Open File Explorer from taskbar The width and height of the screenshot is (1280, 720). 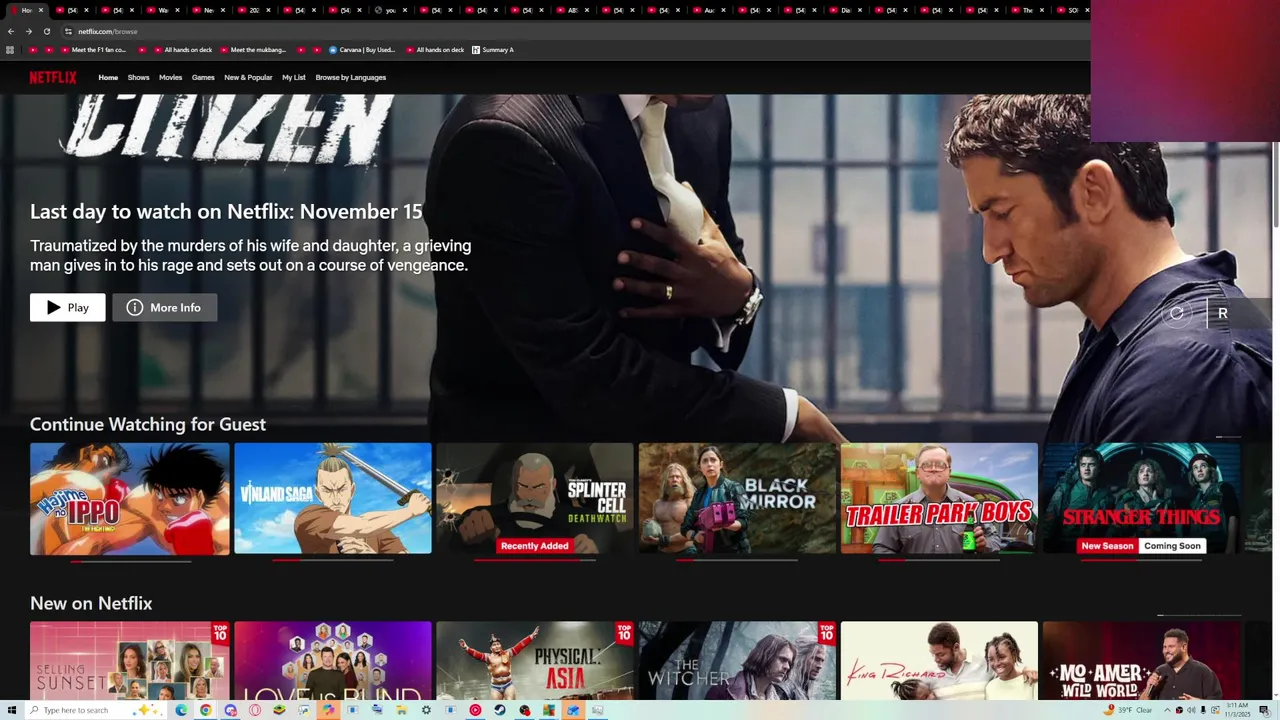[x=401, y=710]
